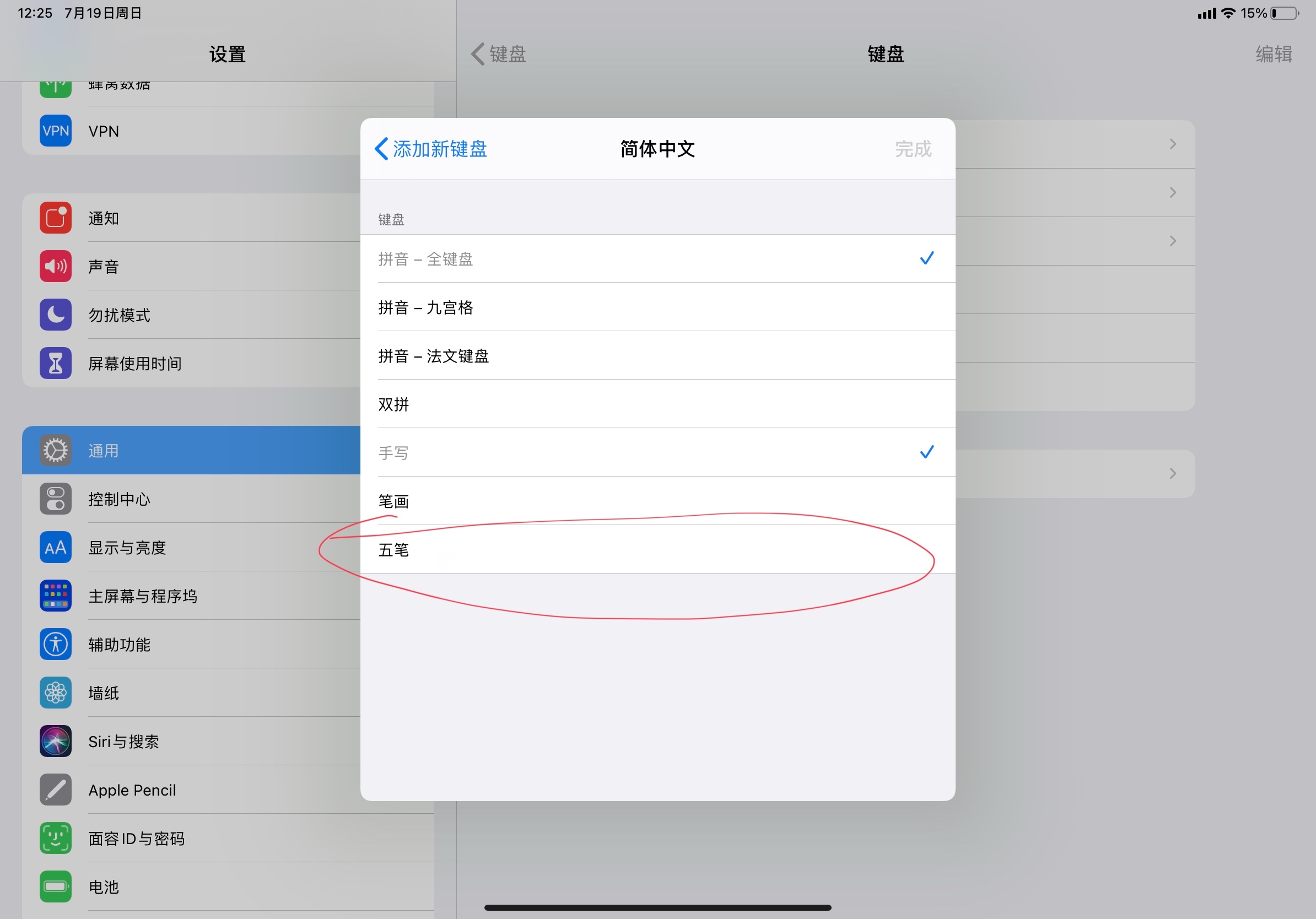
Task: Open Siri 与搜索 icon
Action: pyautogui.click(x=56, y=742)
